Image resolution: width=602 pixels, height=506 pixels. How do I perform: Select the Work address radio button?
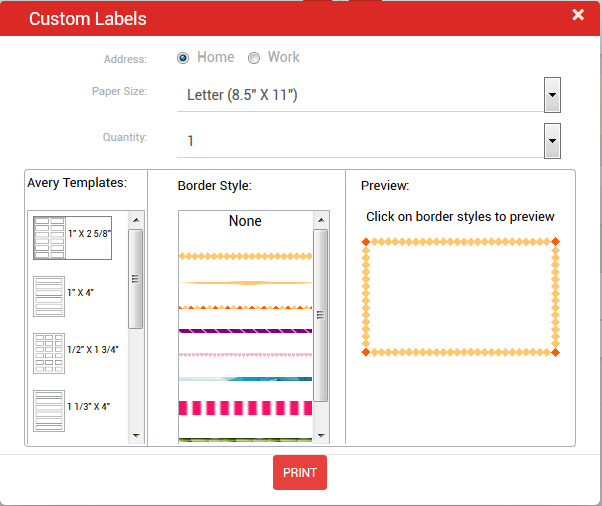click(x=254, y=58)
